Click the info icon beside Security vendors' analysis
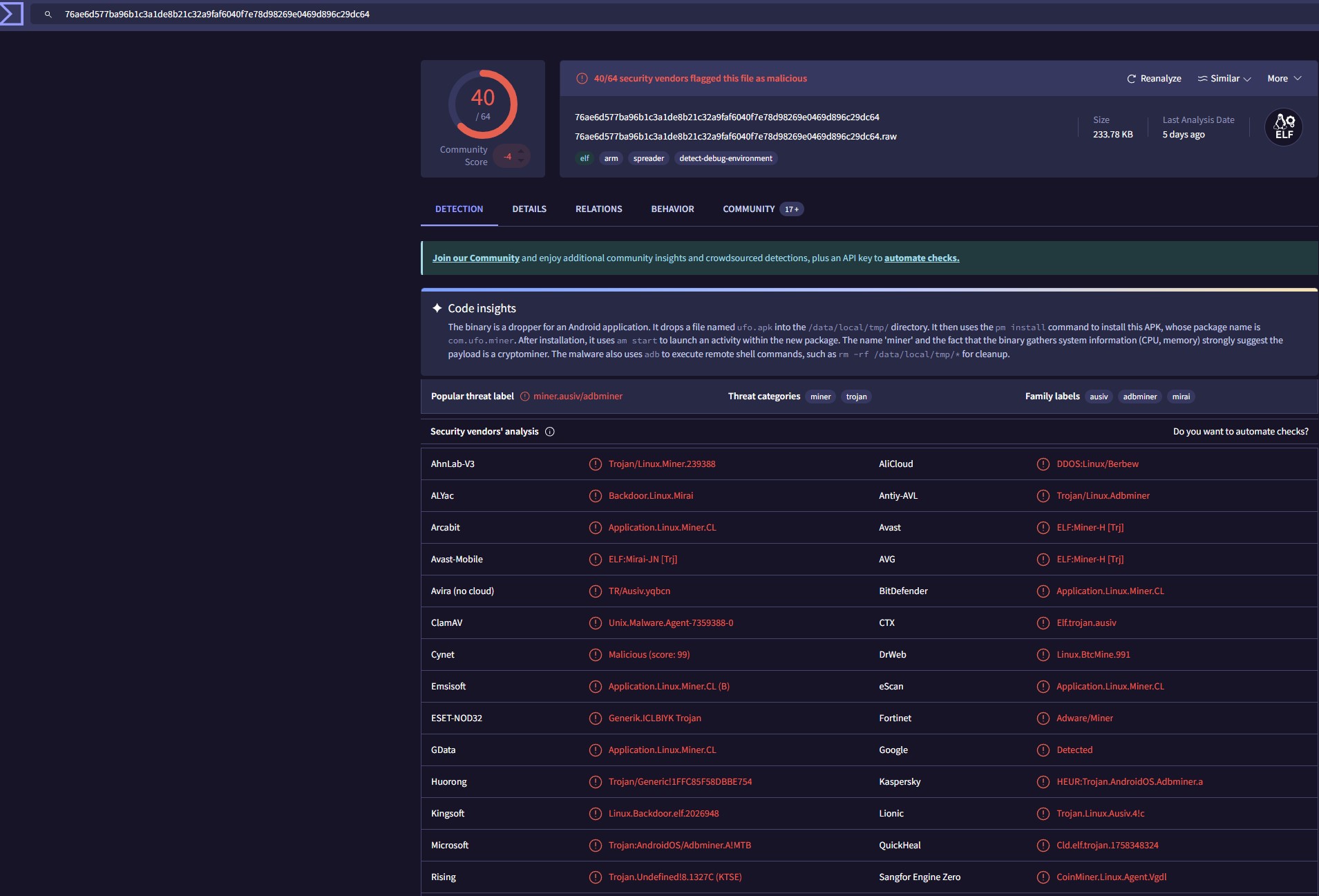Image resolution: width=1319 pixels, height=896 pixels. coord(550,432)
